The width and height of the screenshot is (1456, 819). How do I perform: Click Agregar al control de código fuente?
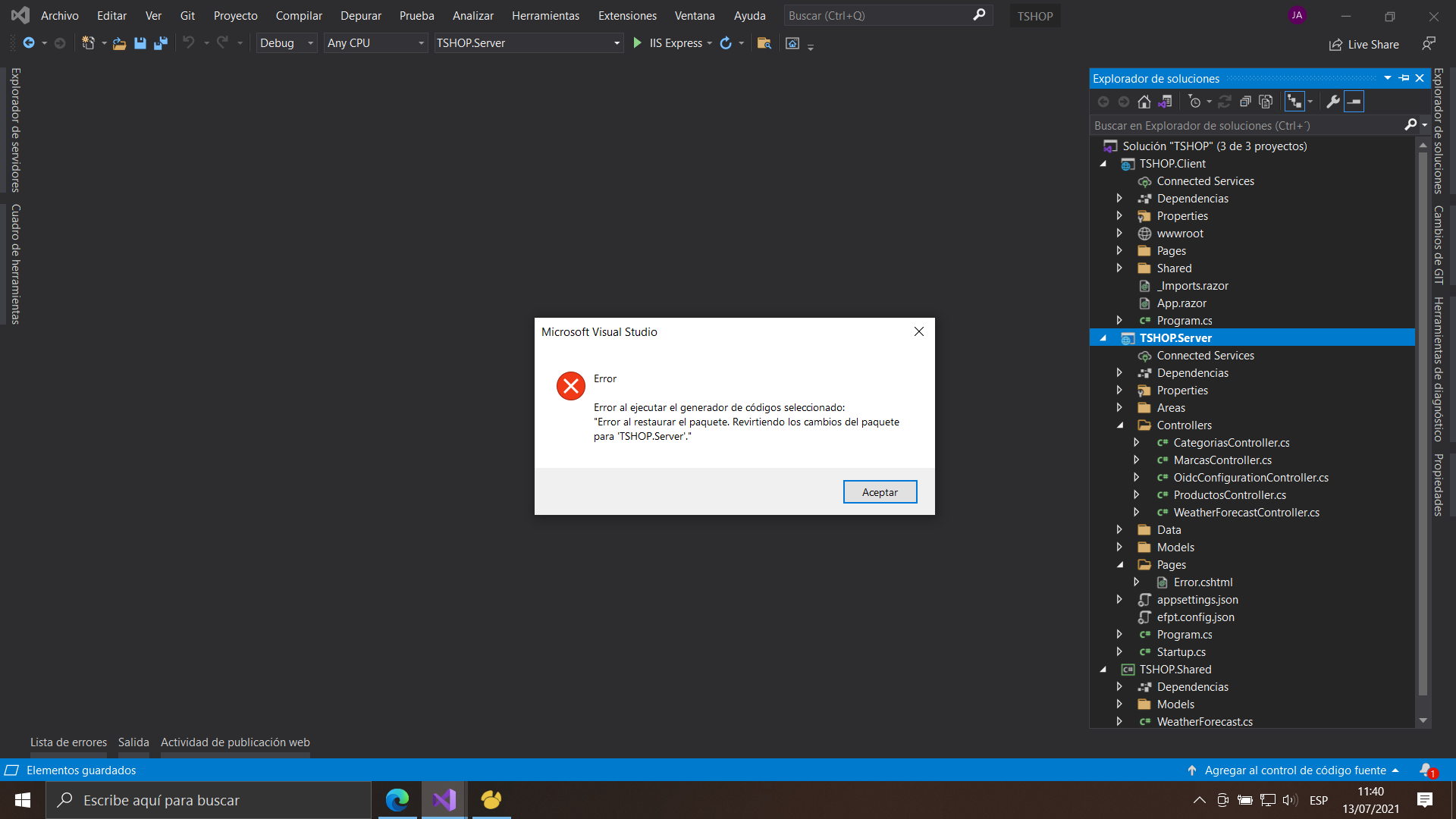click(1295, 770)
